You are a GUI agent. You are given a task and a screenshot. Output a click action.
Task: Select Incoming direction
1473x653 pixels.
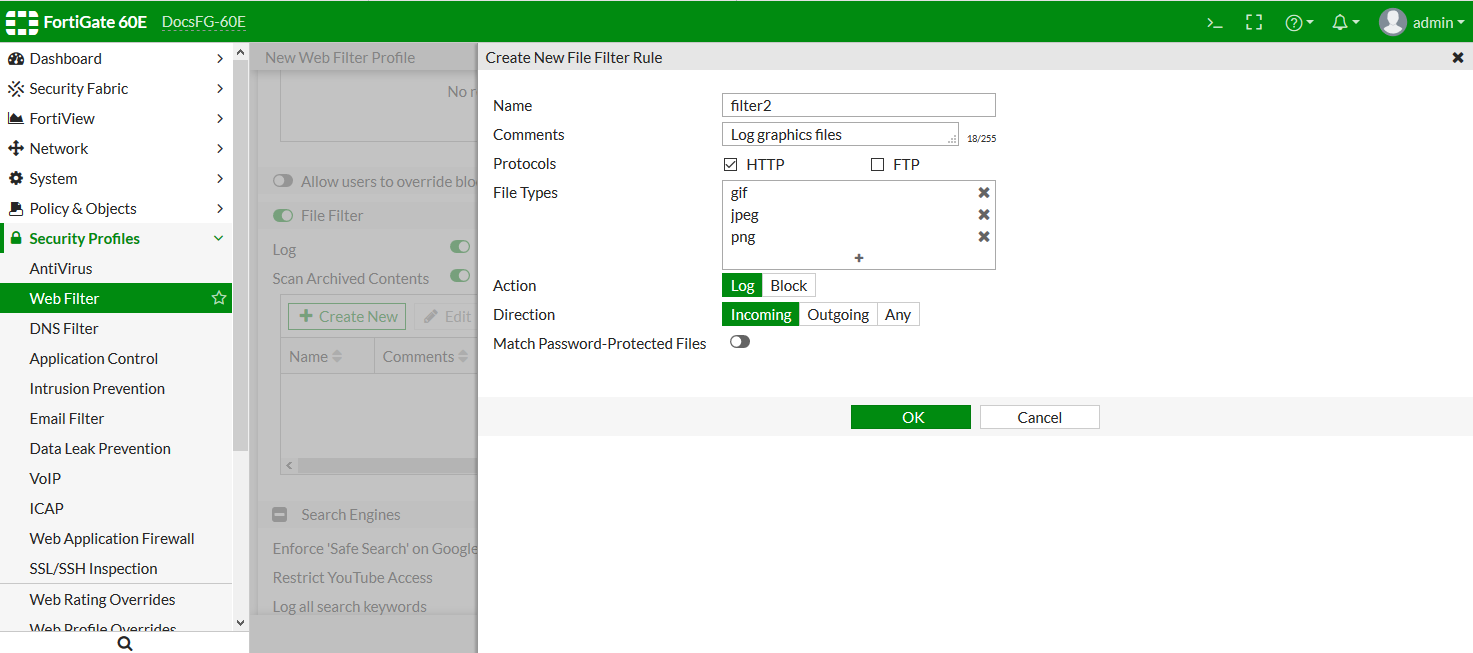pos(761,315)
